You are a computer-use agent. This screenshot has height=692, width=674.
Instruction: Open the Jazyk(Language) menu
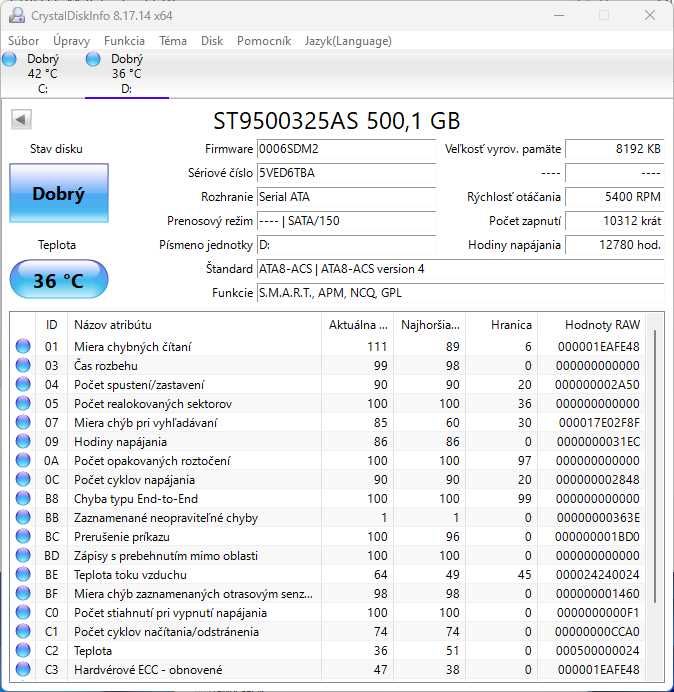pyautogui.click(x=348, y=41)
